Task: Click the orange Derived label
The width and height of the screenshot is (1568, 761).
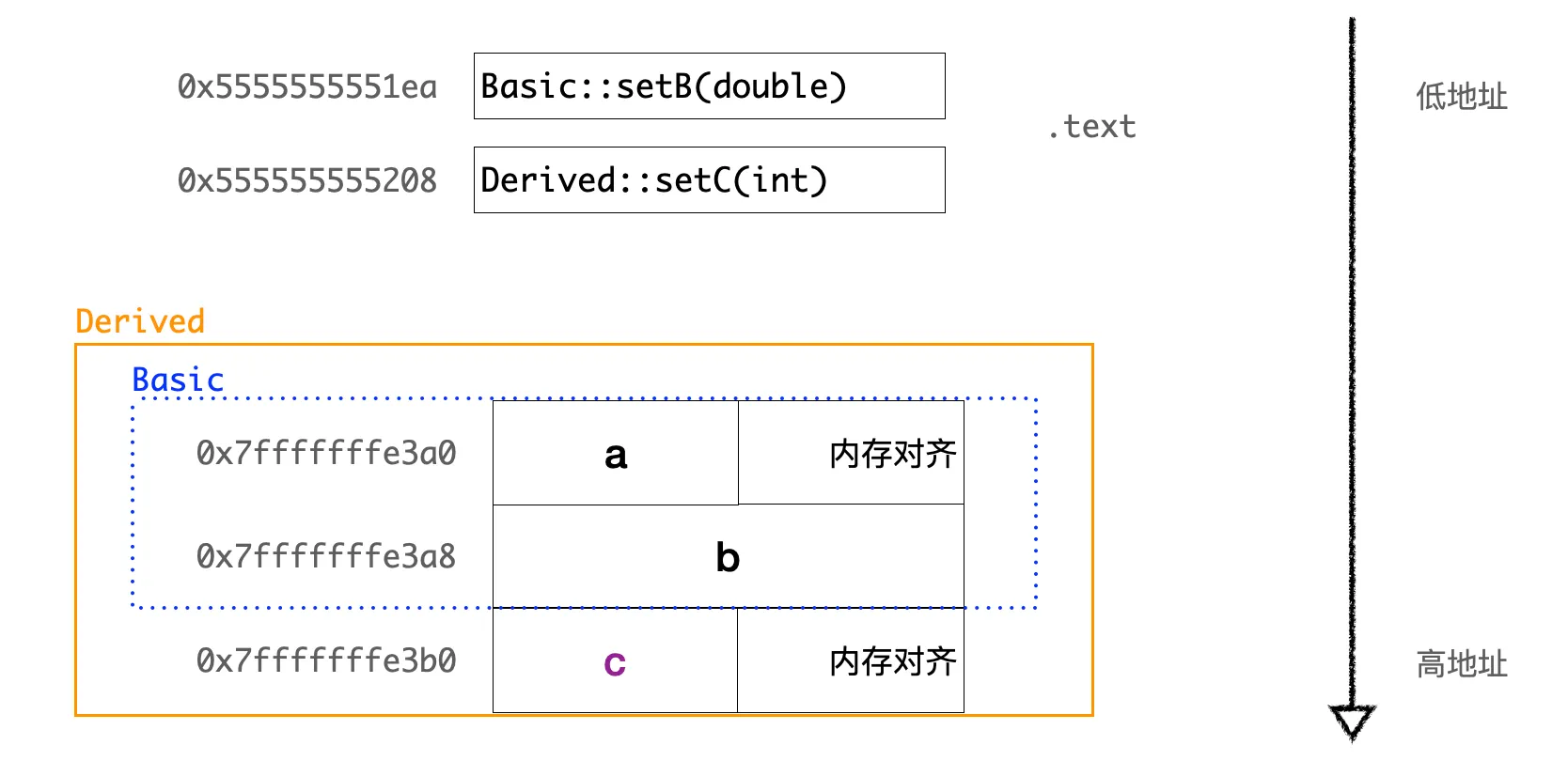Action: 140,321
